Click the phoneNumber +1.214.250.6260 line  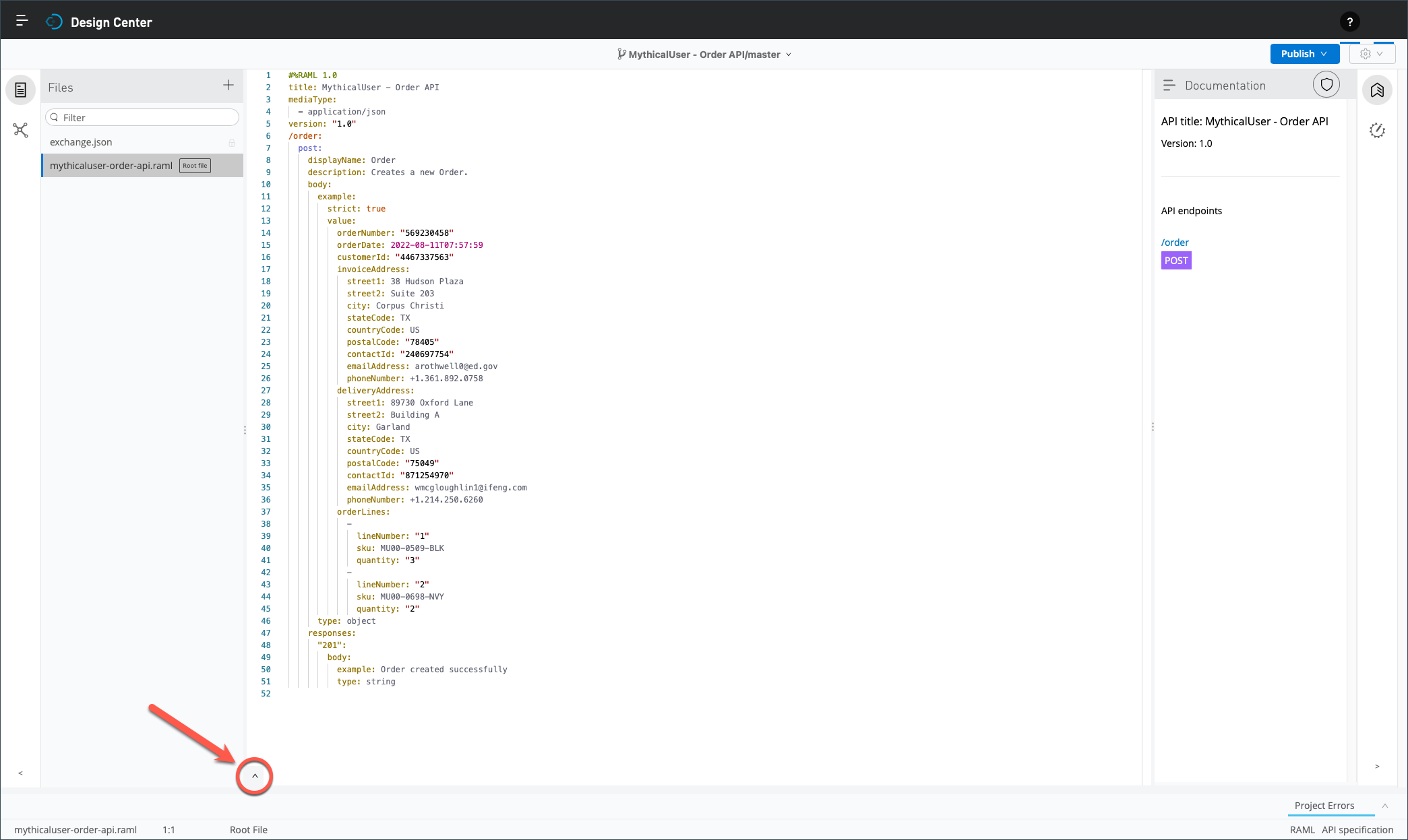pyautogui.click(x=415, y=500)
